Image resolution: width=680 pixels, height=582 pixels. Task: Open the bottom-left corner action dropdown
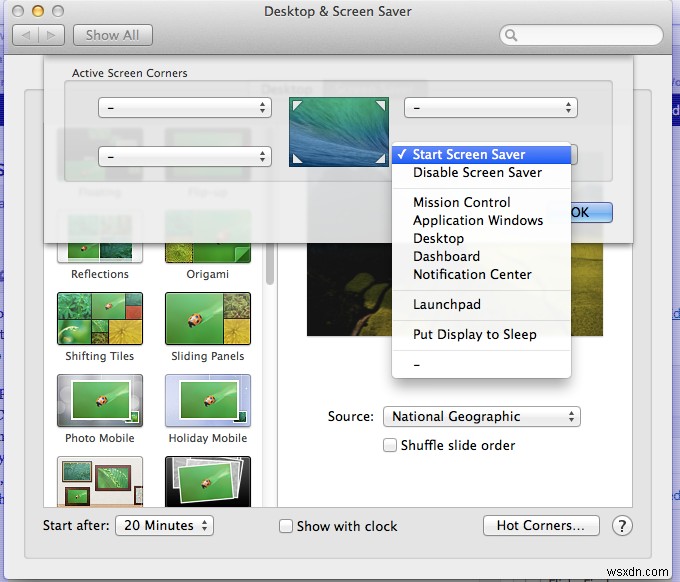pos(185,157)
